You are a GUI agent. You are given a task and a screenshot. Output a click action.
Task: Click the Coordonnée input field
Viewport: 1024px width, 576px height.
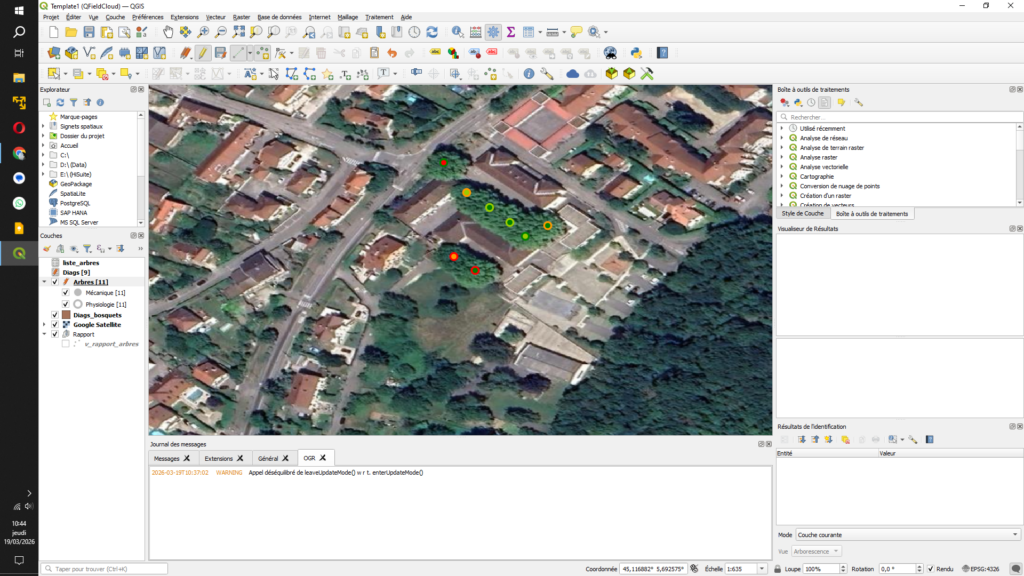pos(653,569)
